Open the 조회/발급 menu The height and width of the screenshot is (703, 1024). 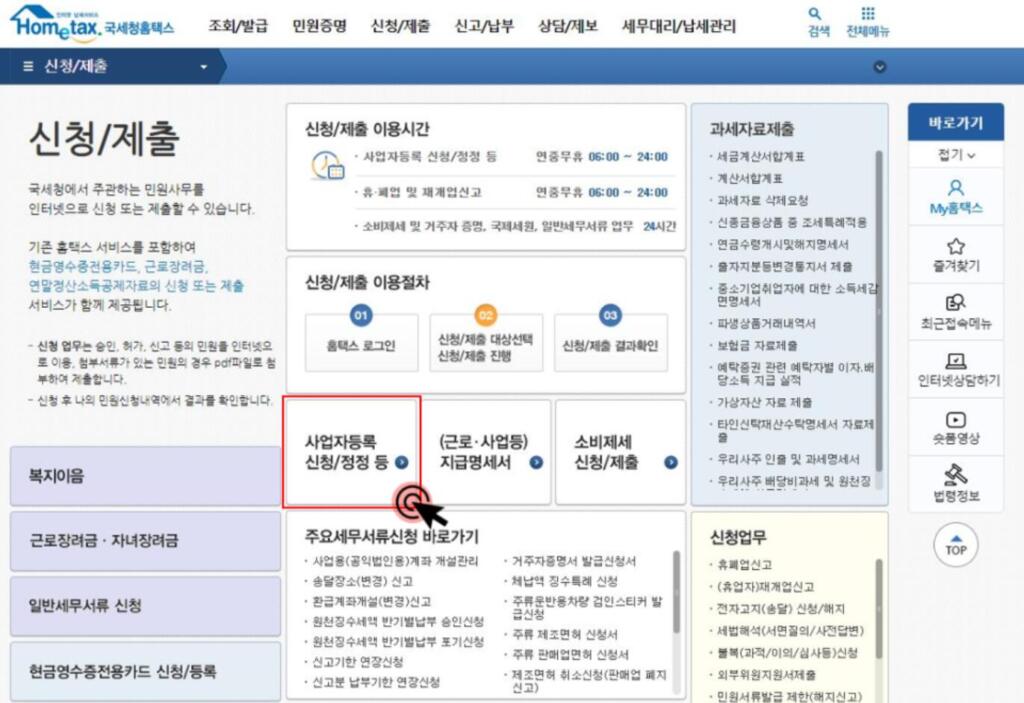(x=238, y=26)
